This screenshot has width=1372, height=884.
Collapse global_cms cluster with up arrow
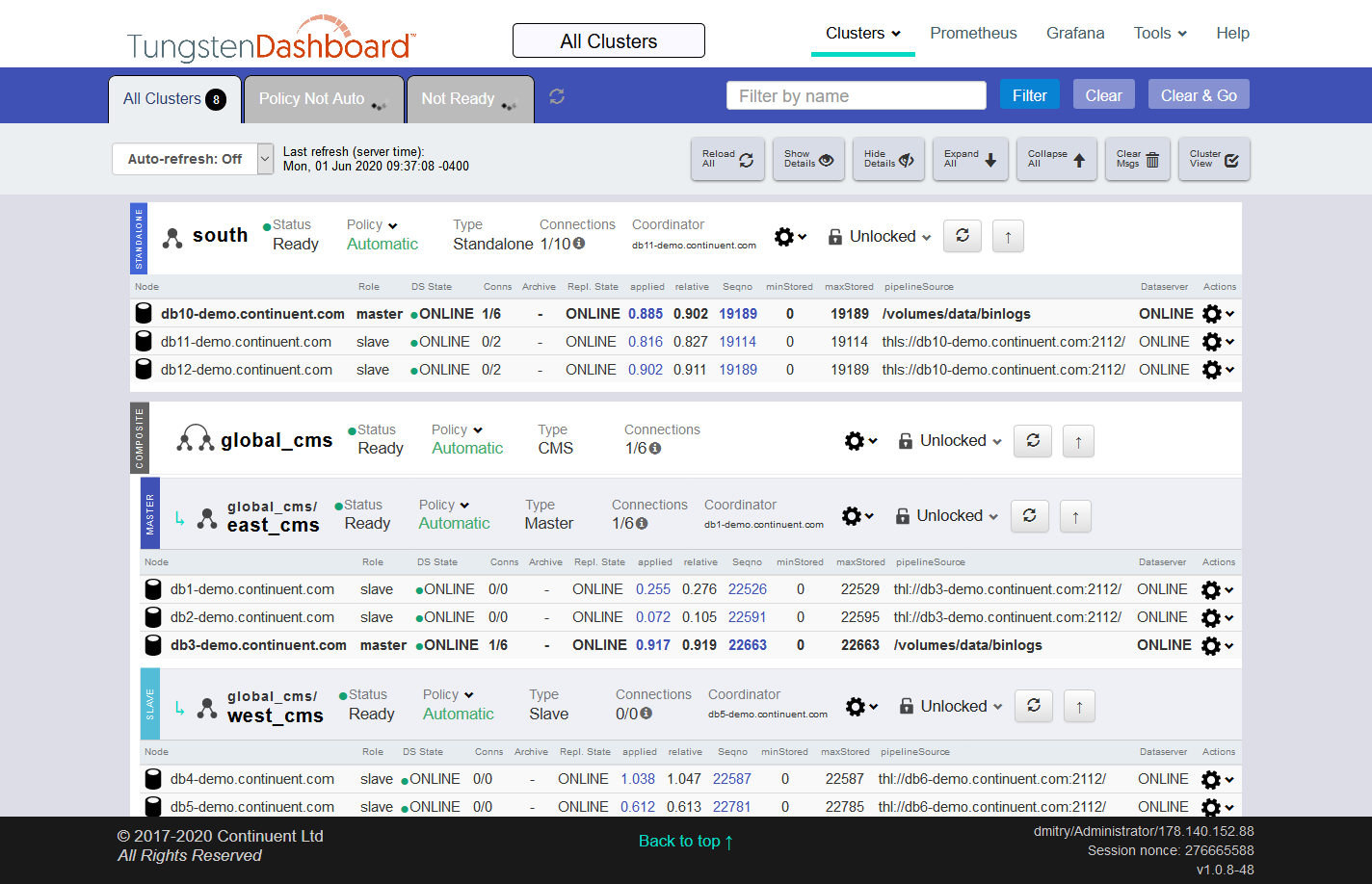(1078, 441)
